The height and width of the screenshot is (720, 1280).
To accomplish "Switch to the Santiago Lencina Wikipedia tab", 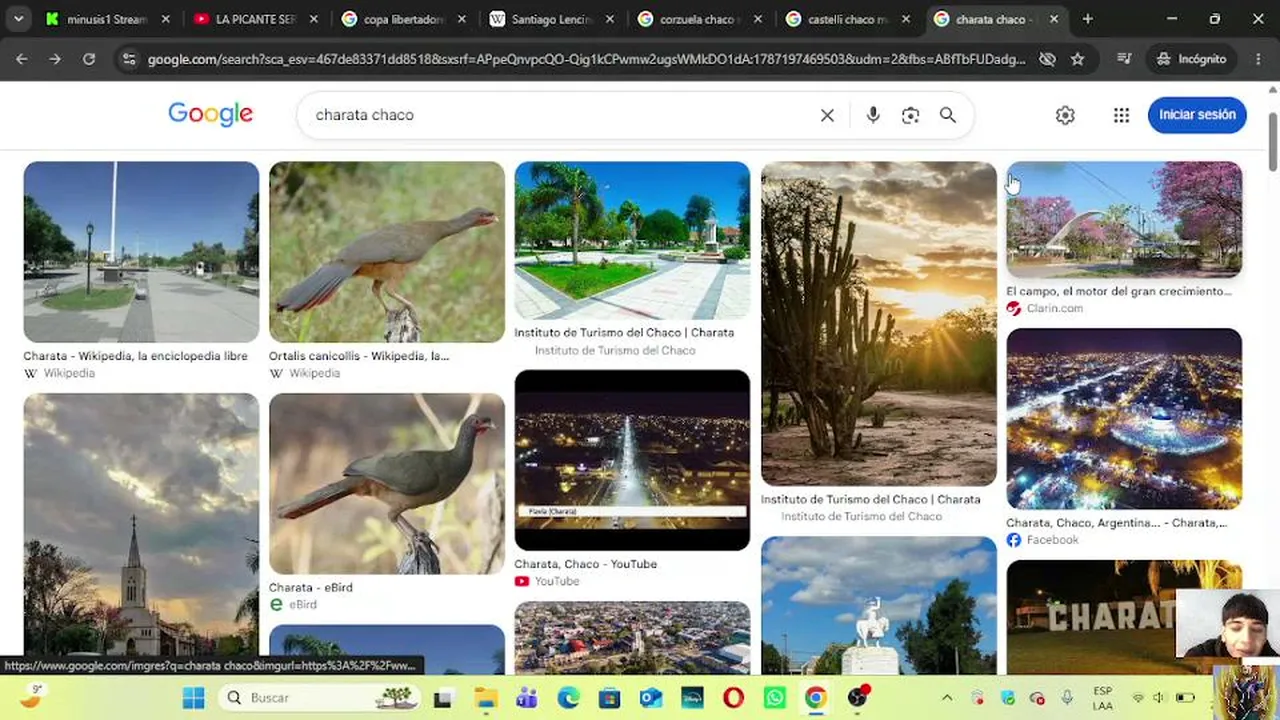I will pyautogui.click(x=551, y=19).
